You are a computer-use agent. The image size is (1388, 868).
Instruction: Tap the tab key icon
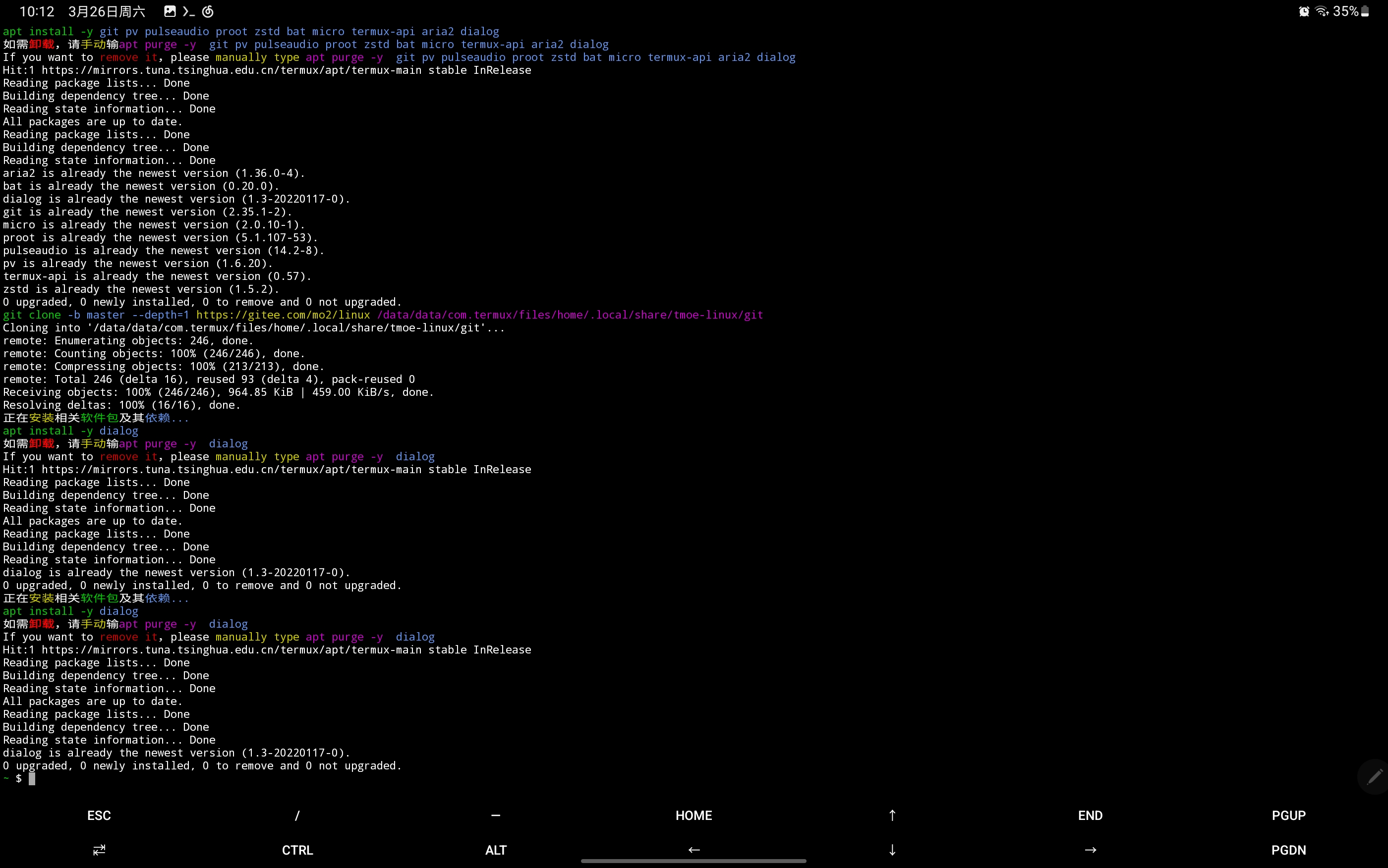point(99,850)
